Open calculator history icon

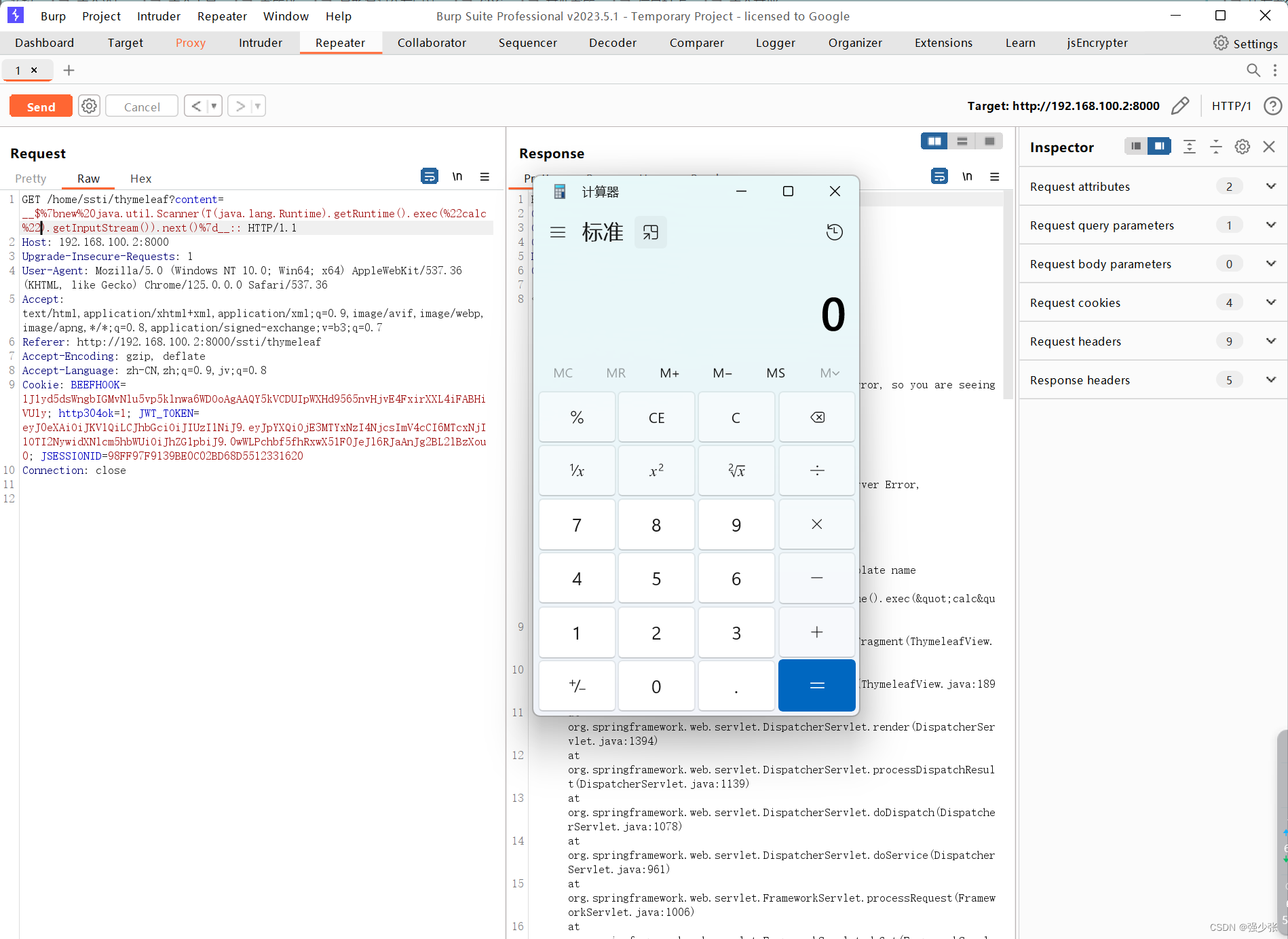pyautogui.click(x=835, y=232)
